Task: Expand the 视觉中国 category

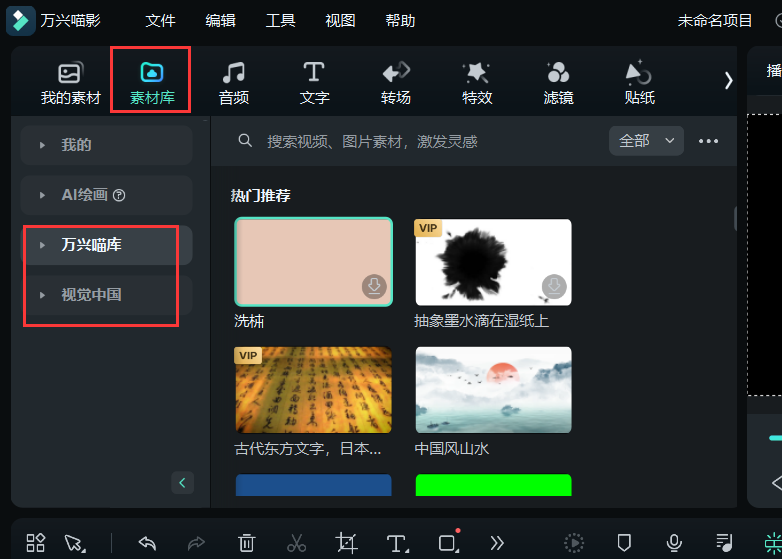Action: point(106,295)
